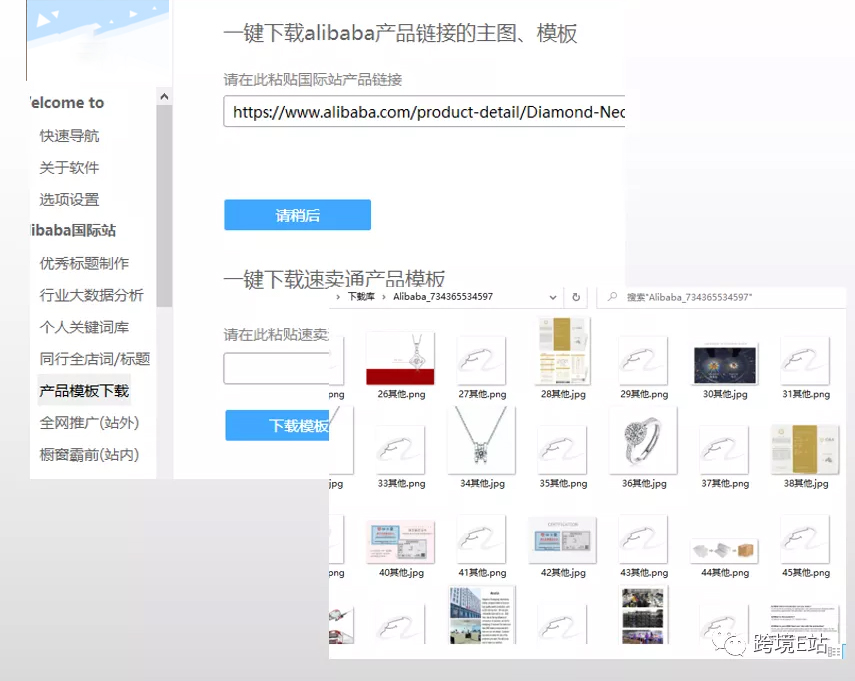Select file 27其他.png thumbnail
This screenshot has height=681, width=855.
[x=482, y=361]
